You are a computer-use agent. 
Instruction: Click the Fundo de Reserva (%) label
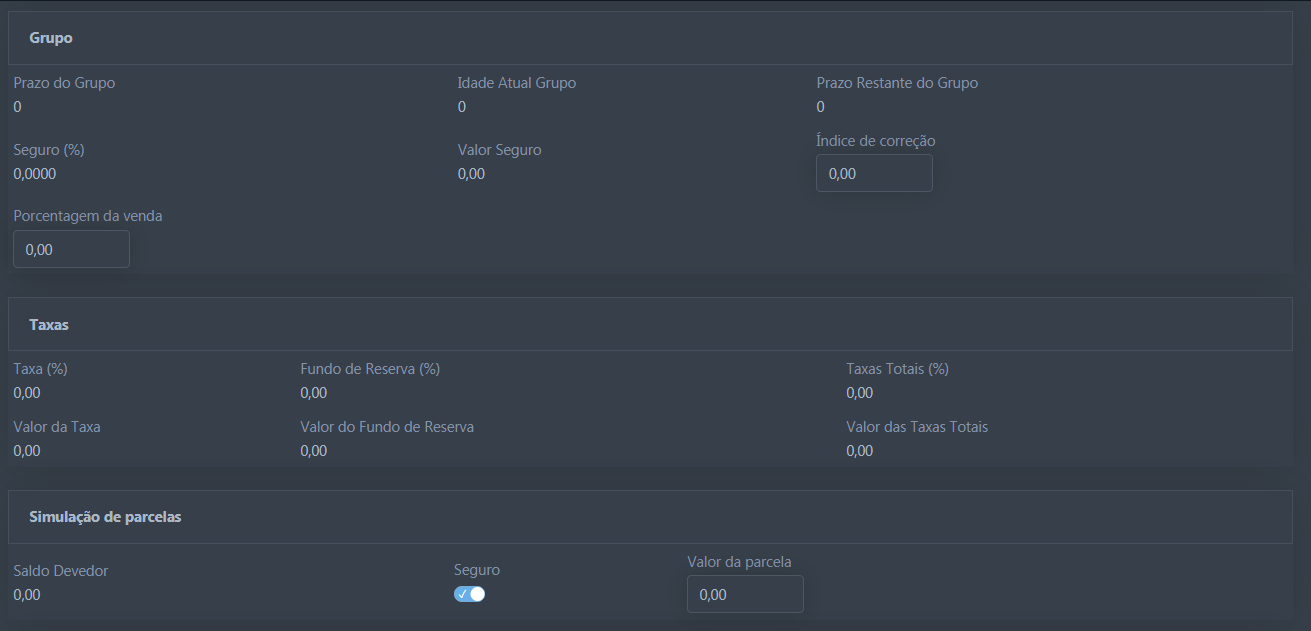coord(370,369)
